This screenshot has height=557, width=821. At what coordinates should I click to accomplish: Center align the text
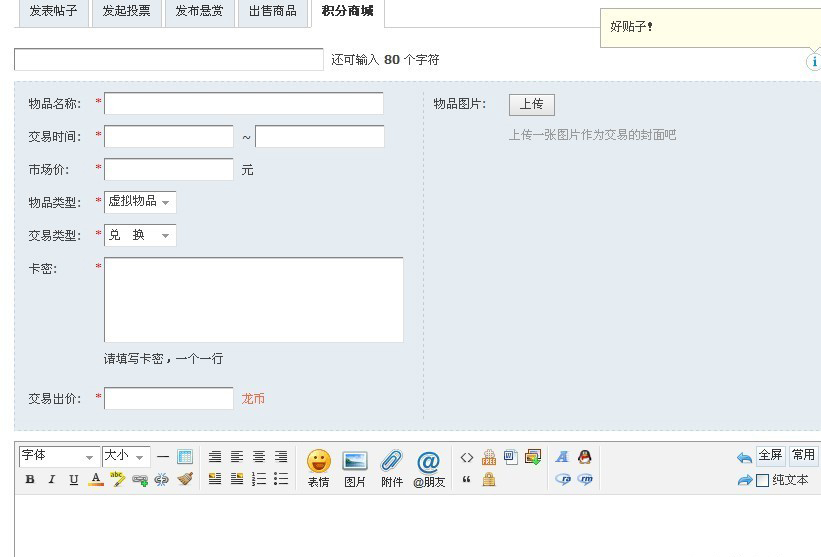coord(259,456)
